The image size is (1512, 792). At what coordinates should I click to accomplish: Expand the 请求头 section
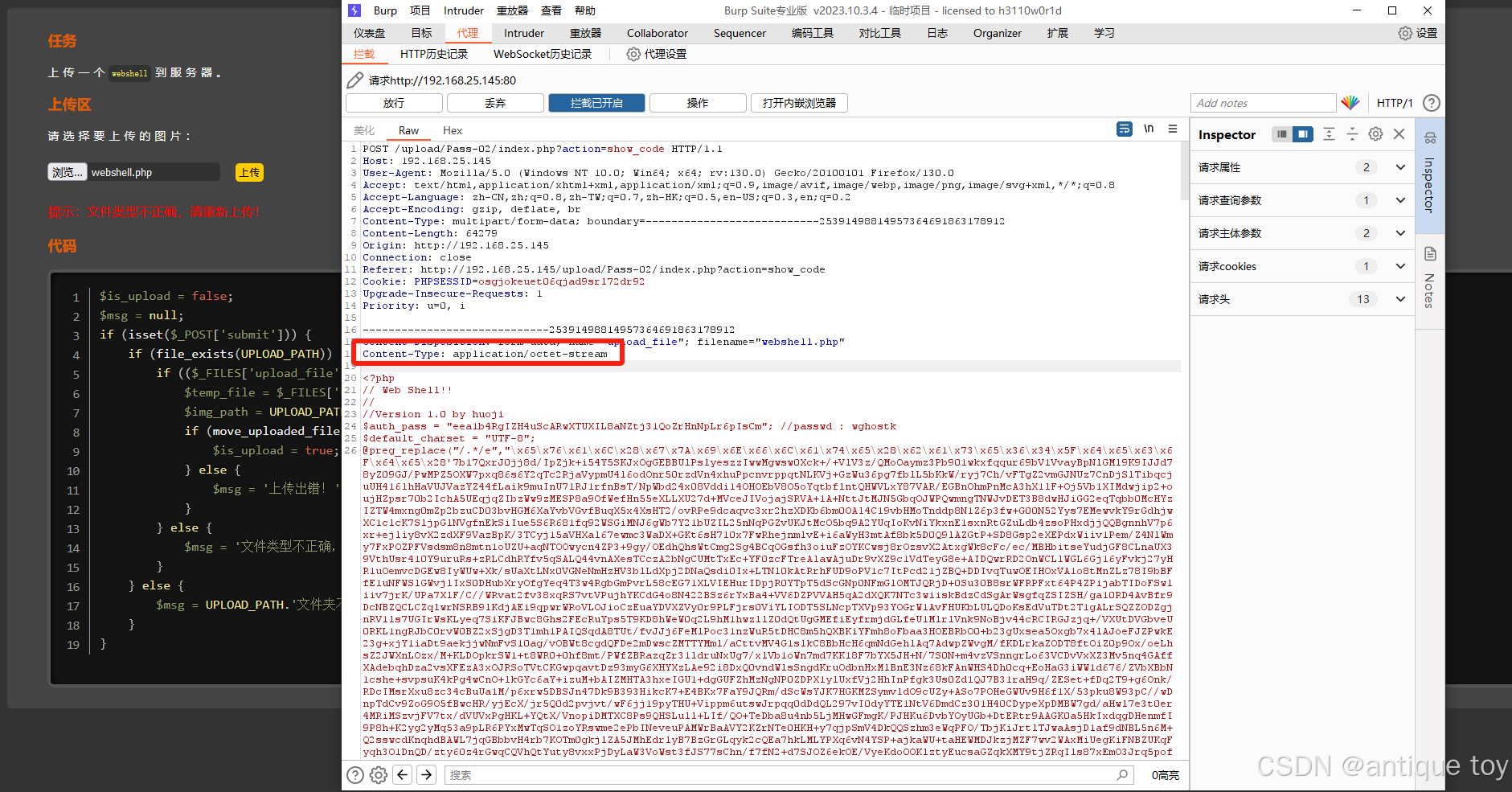1401,299
